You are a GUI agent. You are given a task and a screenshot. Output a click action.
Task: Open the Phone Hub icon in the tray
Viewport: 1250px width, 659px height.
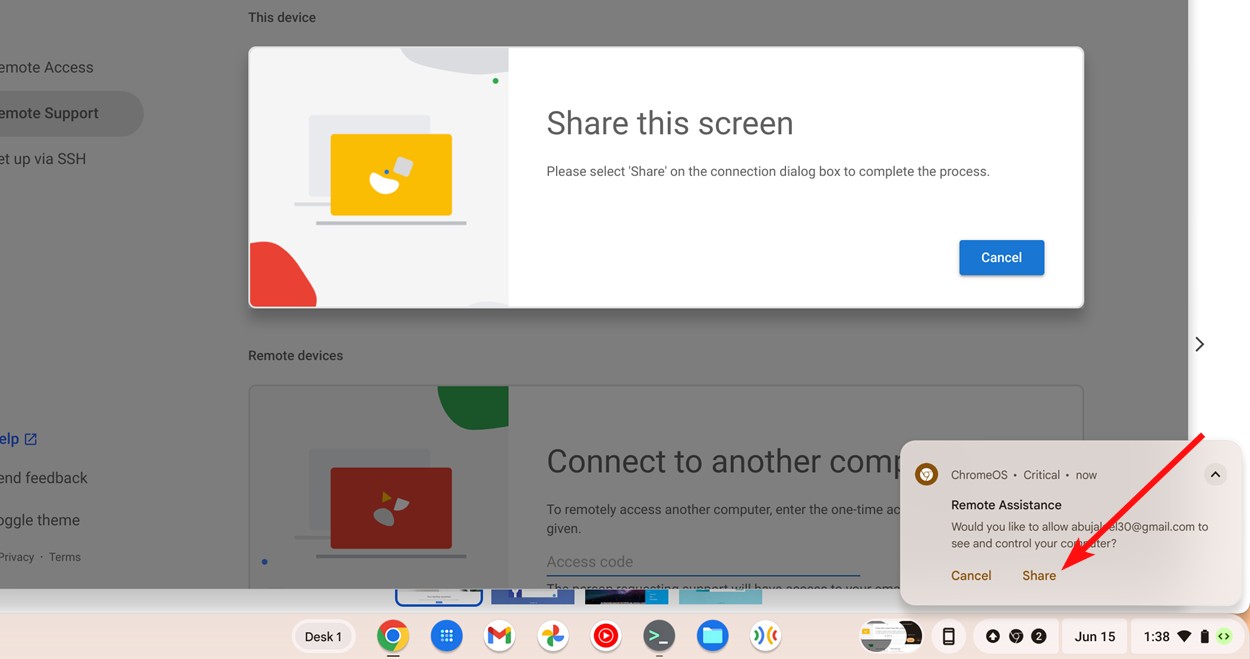(947, 636)
